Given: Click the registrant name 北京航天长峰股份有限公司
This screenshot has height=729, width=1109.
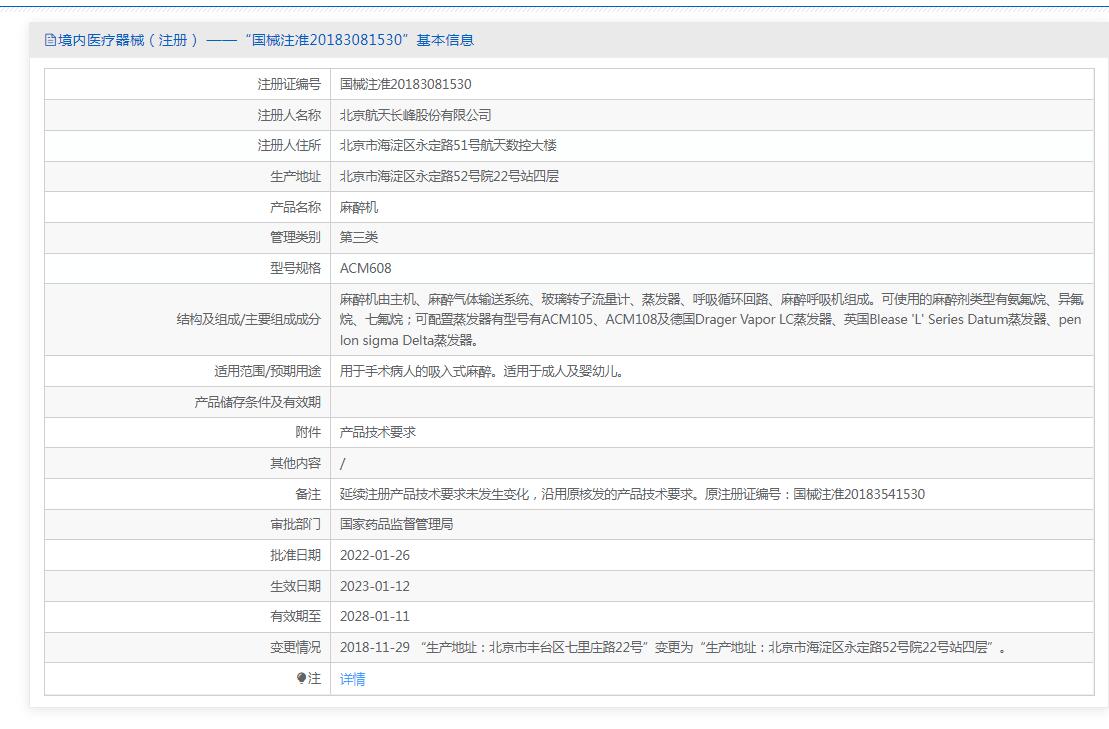Looking at the screenshot, I should (x=415, y=115).
